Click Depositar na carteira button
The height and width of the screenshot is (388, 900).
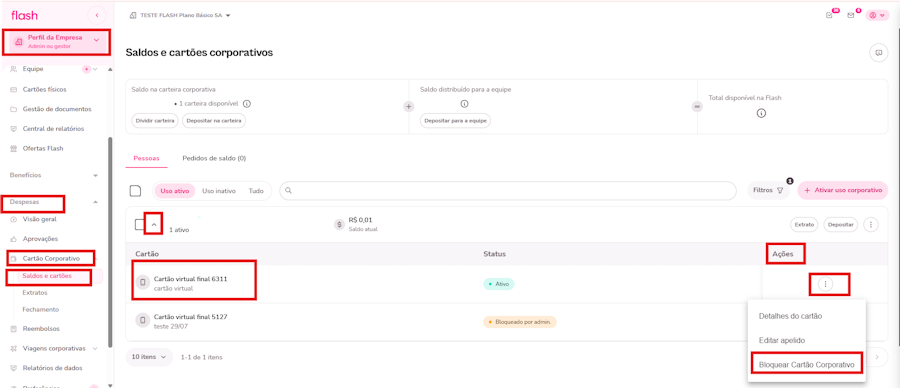[x=214, y=121]
